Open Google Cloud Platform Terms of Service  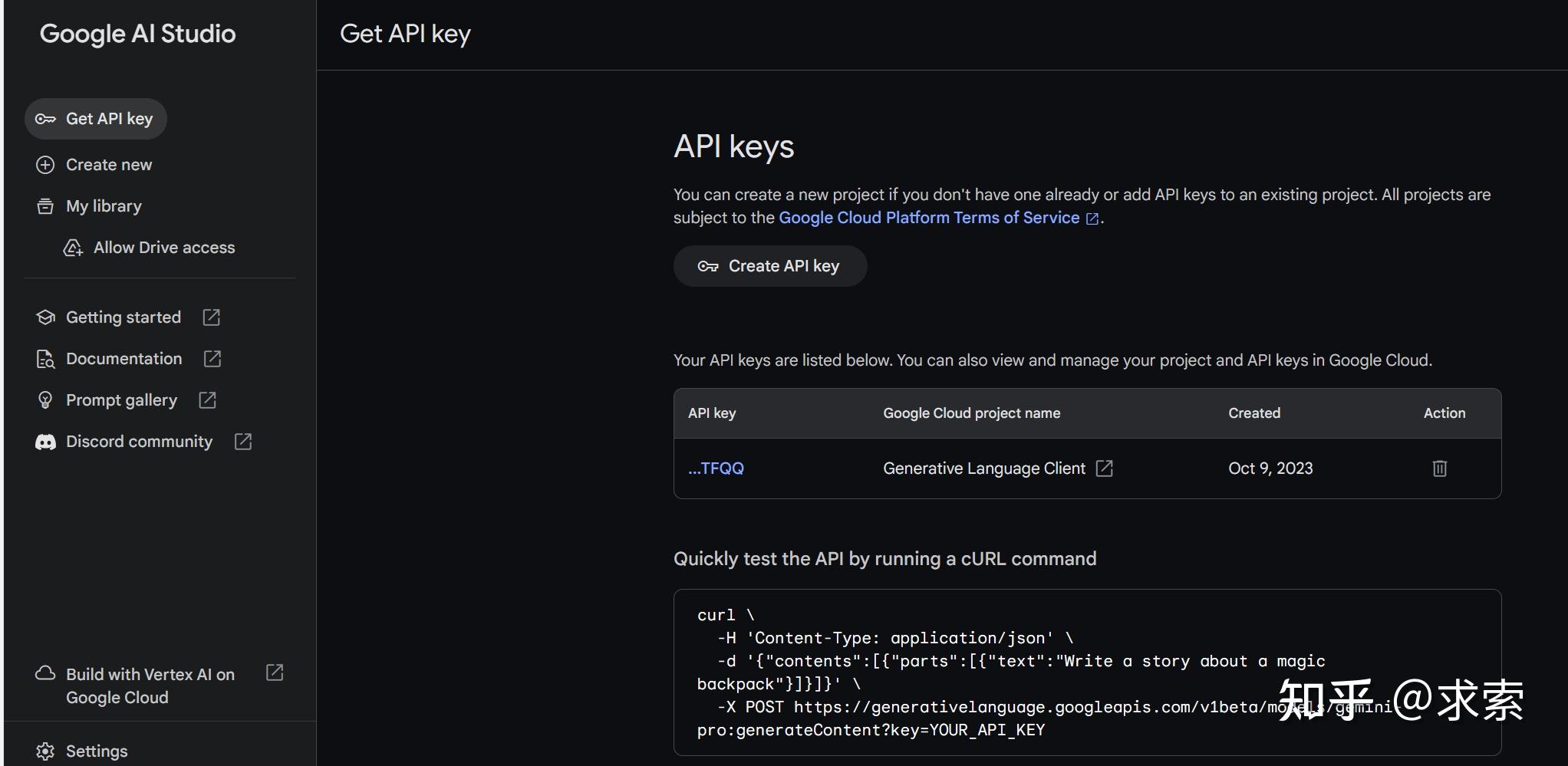[928, 218]
